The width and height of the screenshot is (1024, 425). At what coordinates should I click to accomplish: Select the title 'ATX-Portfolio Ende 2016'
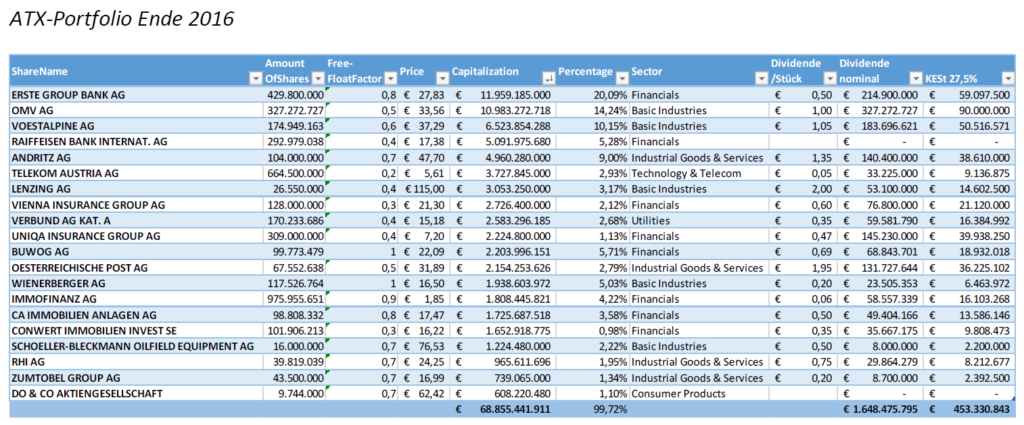coord(121,19)
